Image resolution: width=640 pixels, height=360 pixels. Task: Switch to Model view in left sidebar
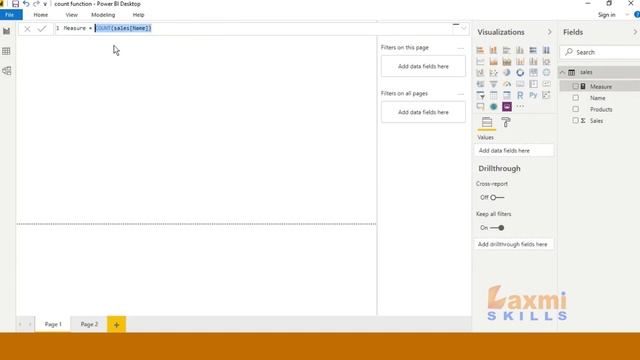pos(7,71)
